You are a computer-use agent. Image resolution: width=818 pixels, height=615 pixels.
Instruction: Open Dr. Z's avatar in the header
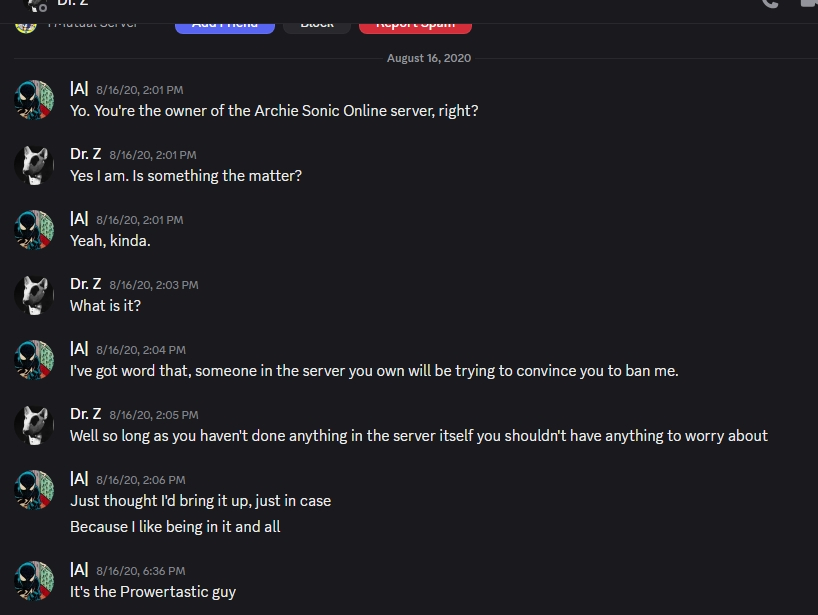pyautogui.click(x=36, y=4)
